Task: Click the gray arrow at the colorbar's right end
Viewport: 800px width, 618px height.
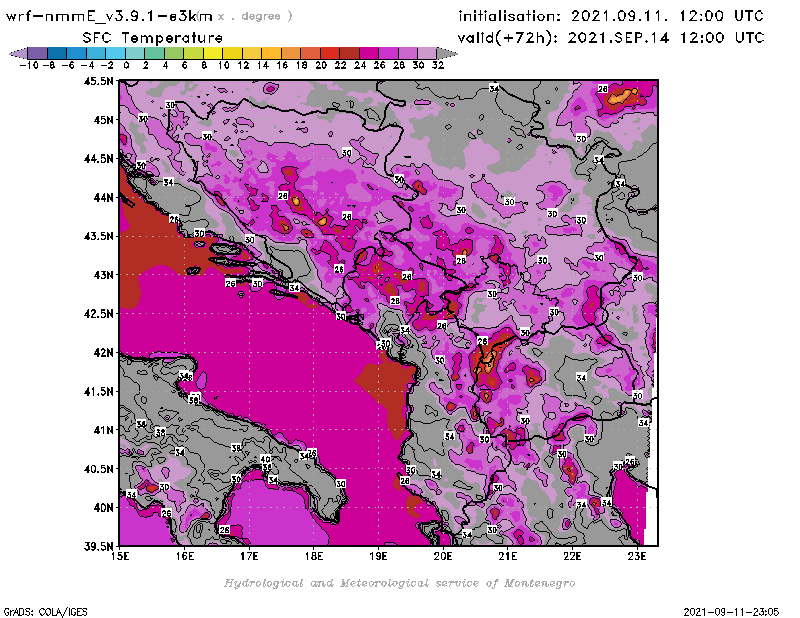Action: [x=447, y=53]
